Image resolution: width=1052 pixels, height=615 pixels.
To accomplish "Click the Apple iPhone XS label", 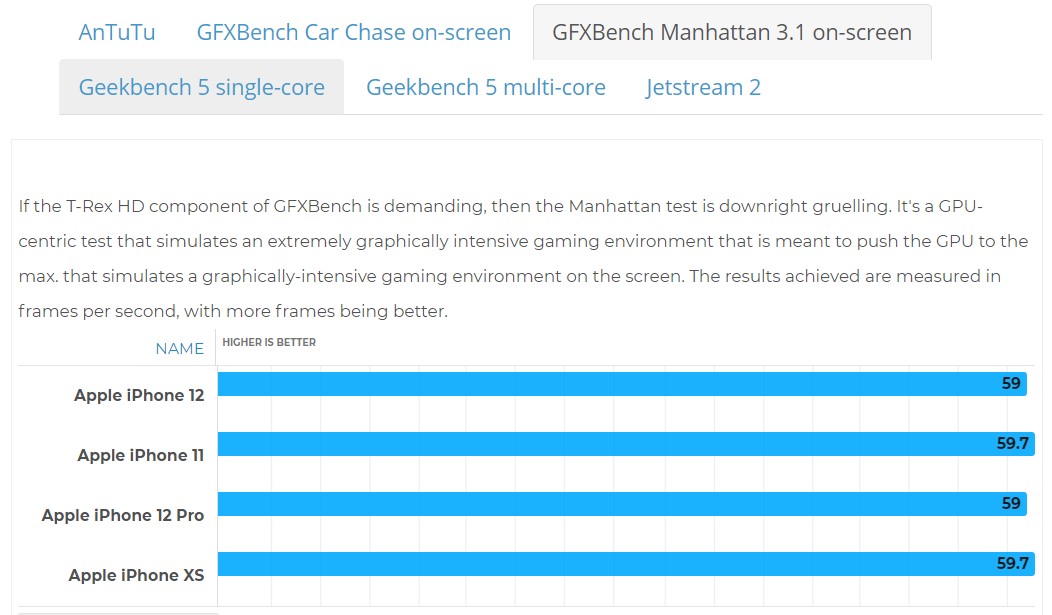I will click(136, 575).
